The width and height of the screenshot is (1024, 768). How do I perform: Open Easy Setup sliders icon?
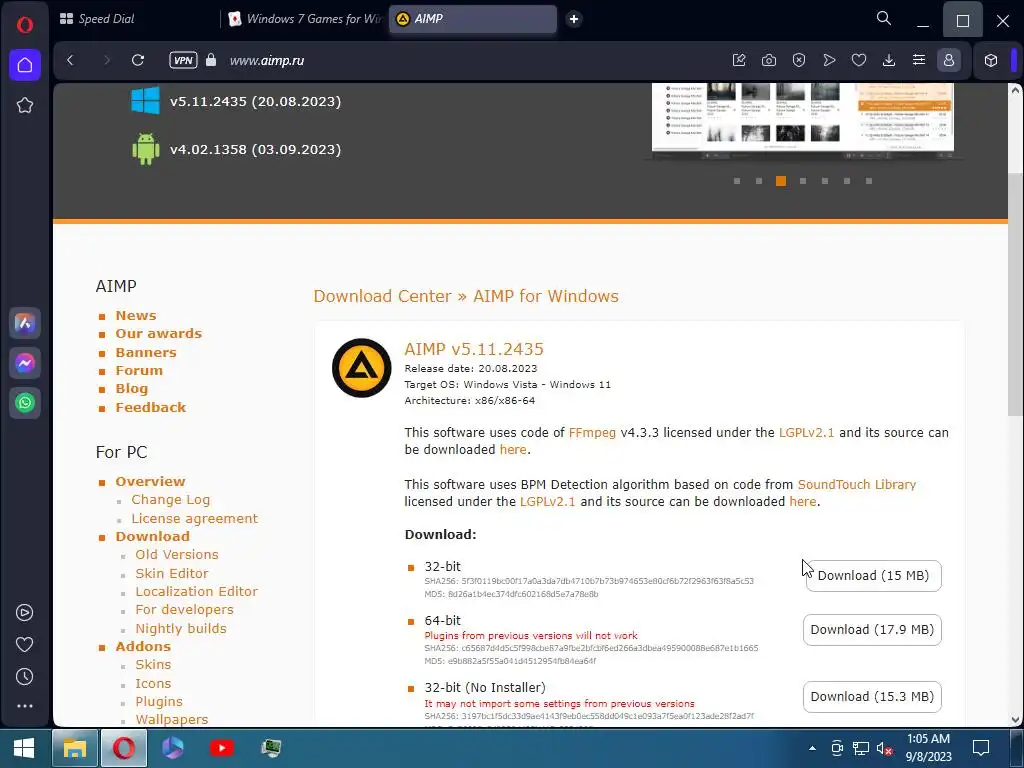919,60
